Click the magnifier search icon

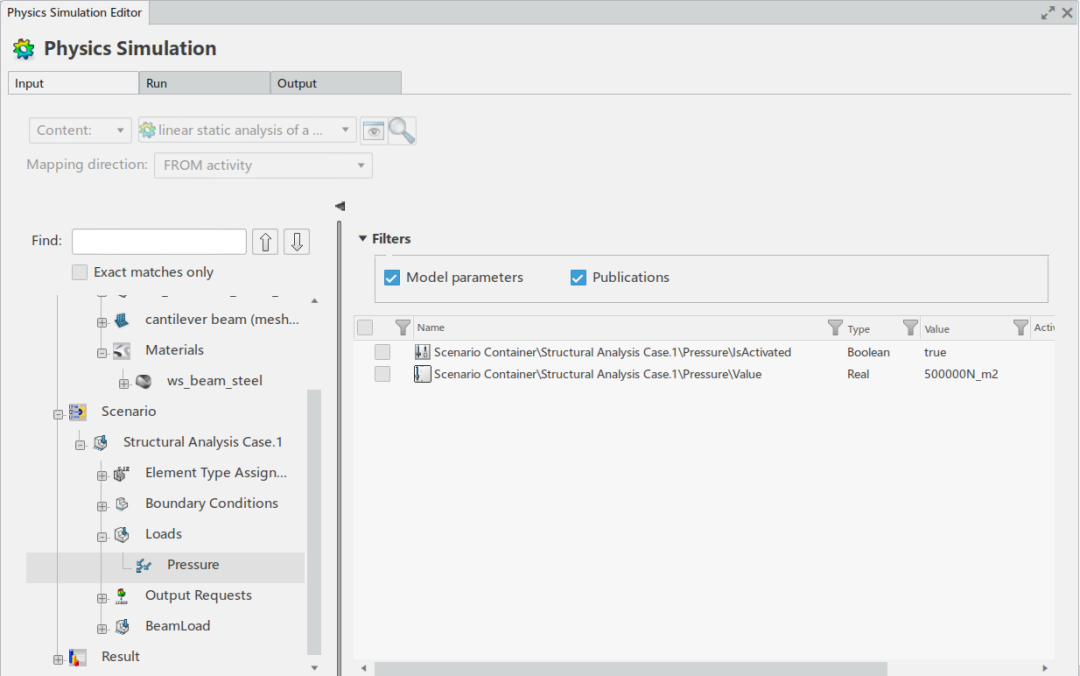pyautogui.click(x=402, y=131)
